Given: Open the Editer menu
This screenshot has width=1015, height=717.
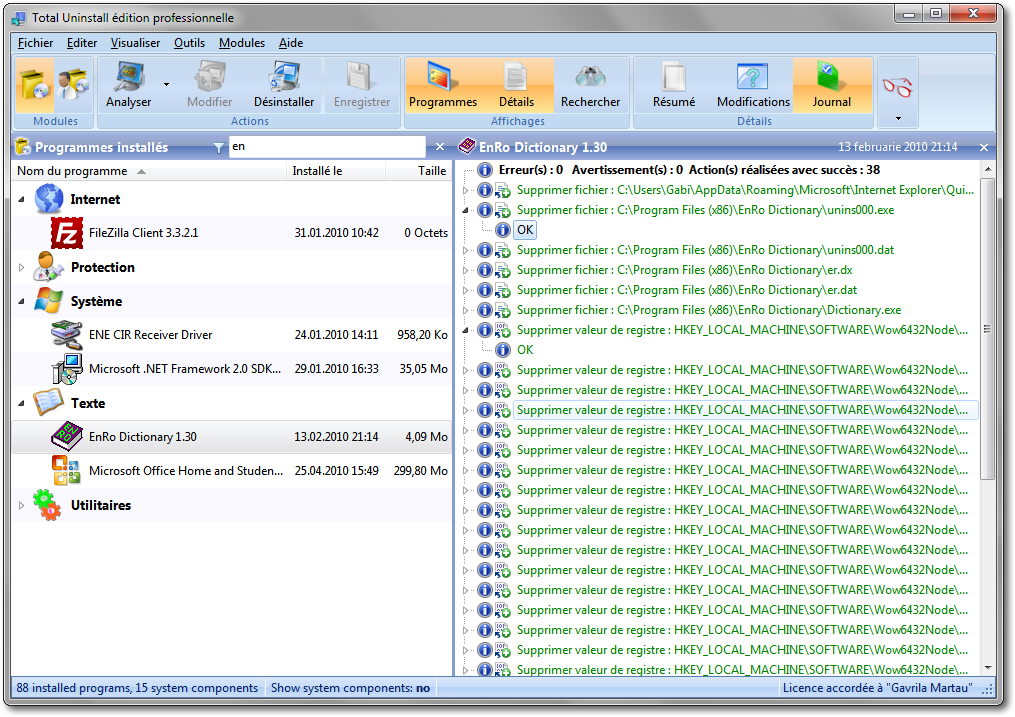Looking at the screenshot, I should [x=82, y=43].
